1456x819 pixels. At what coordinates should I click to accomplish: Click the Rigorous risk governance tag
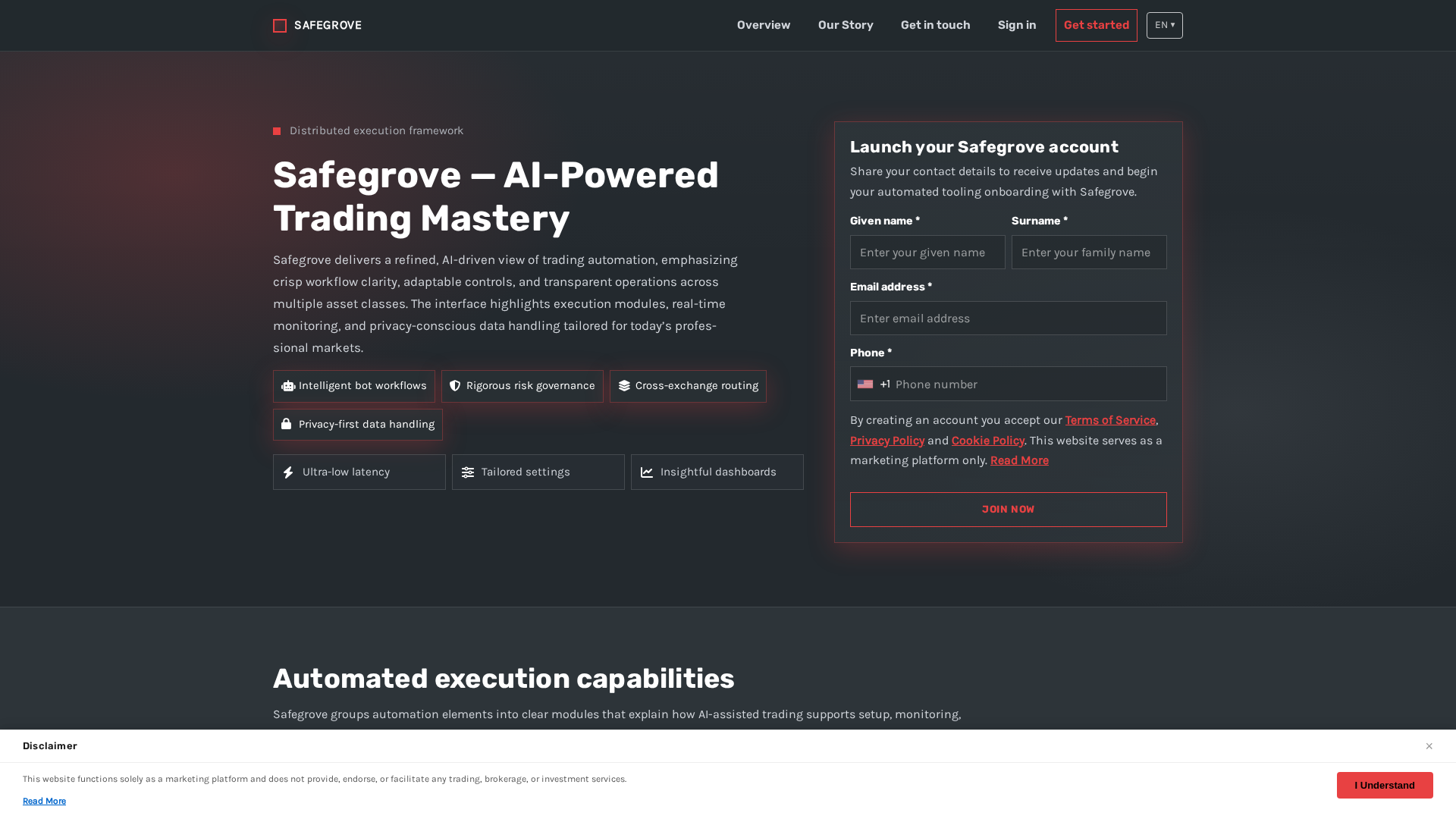click(x=522, y=386)
